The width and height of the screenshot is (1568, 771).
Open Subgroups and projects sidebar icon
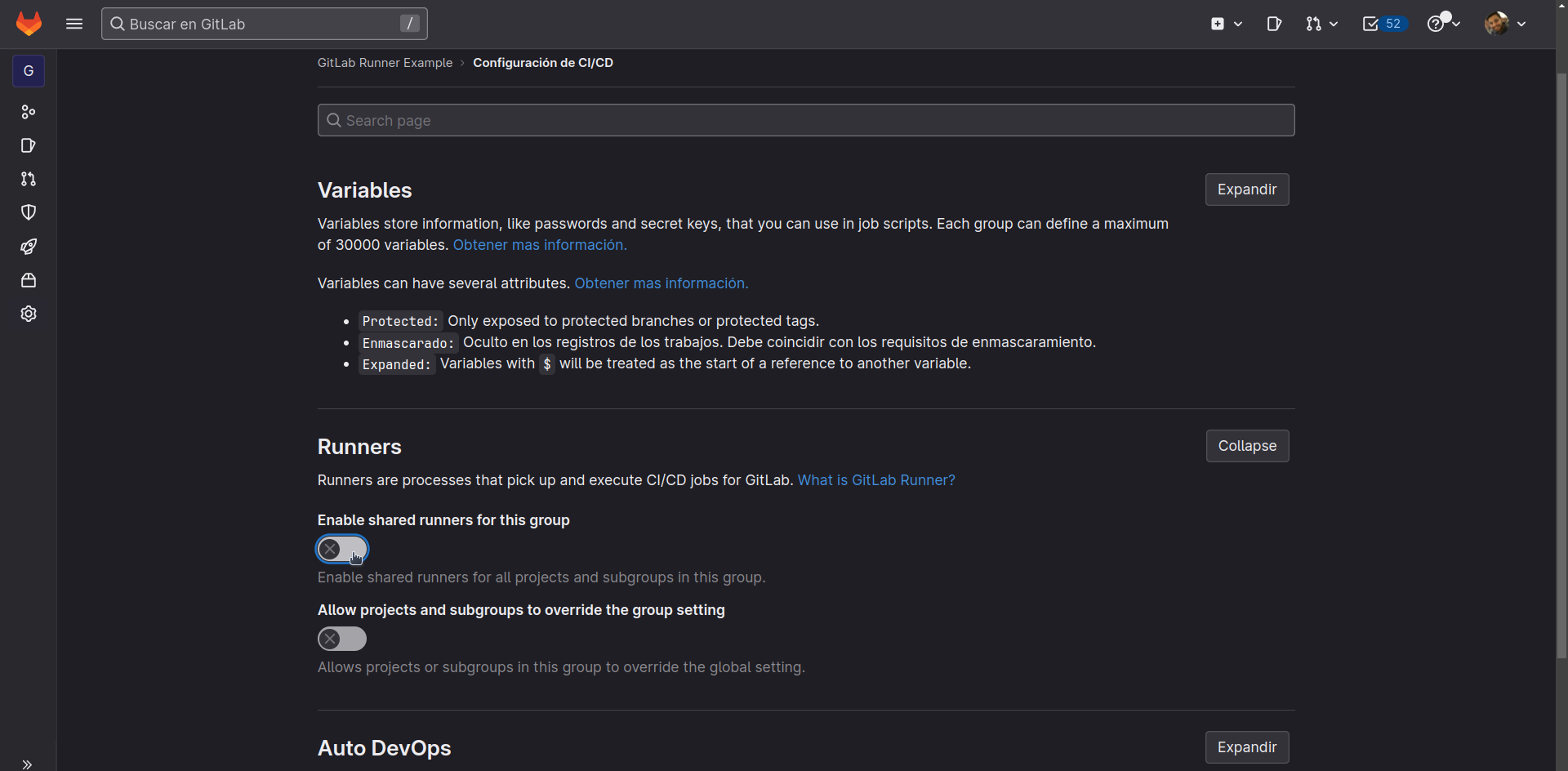(x=29, y=112)
